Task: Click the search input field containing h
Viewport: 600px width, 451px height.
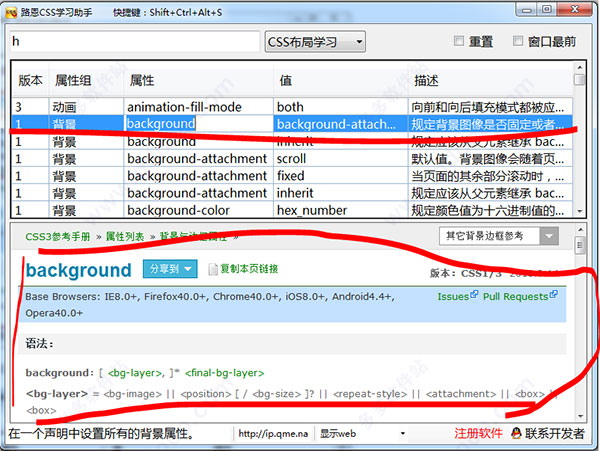Action: [x=135, y=41]
